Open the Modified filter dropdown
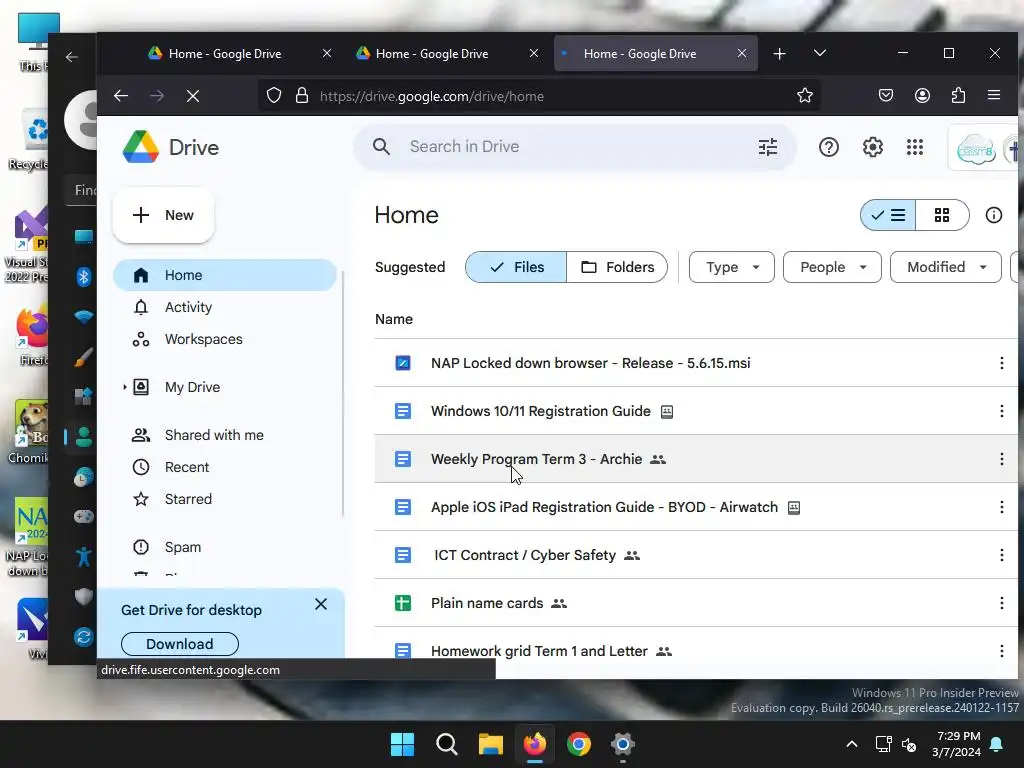 coord(946,267)
